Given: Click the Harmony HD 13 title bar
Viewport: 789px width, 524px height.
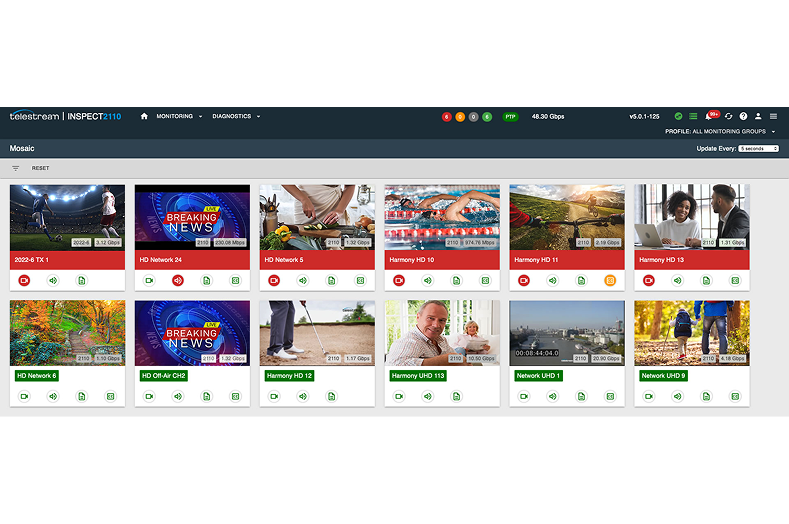Looking at the screenshot, I should click(692, 260).
